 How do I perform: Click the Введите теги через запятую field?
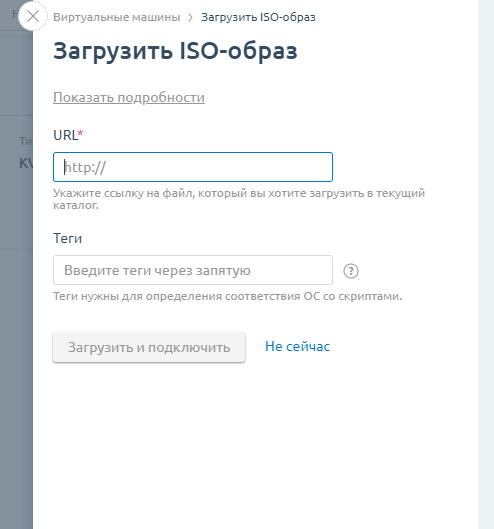[193, 270]
